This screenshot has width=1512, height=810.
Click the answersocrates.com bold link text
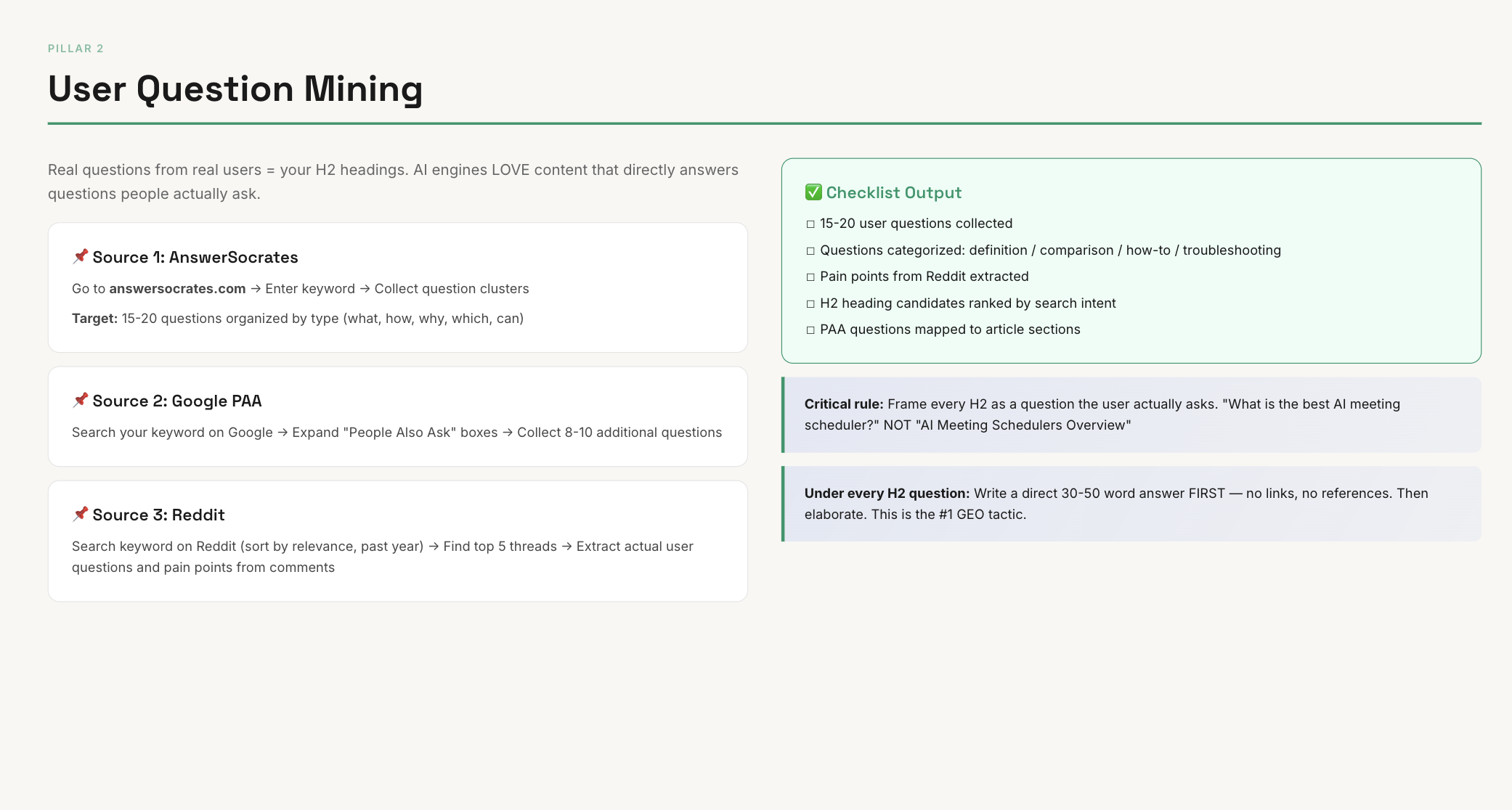pos(177,289)
